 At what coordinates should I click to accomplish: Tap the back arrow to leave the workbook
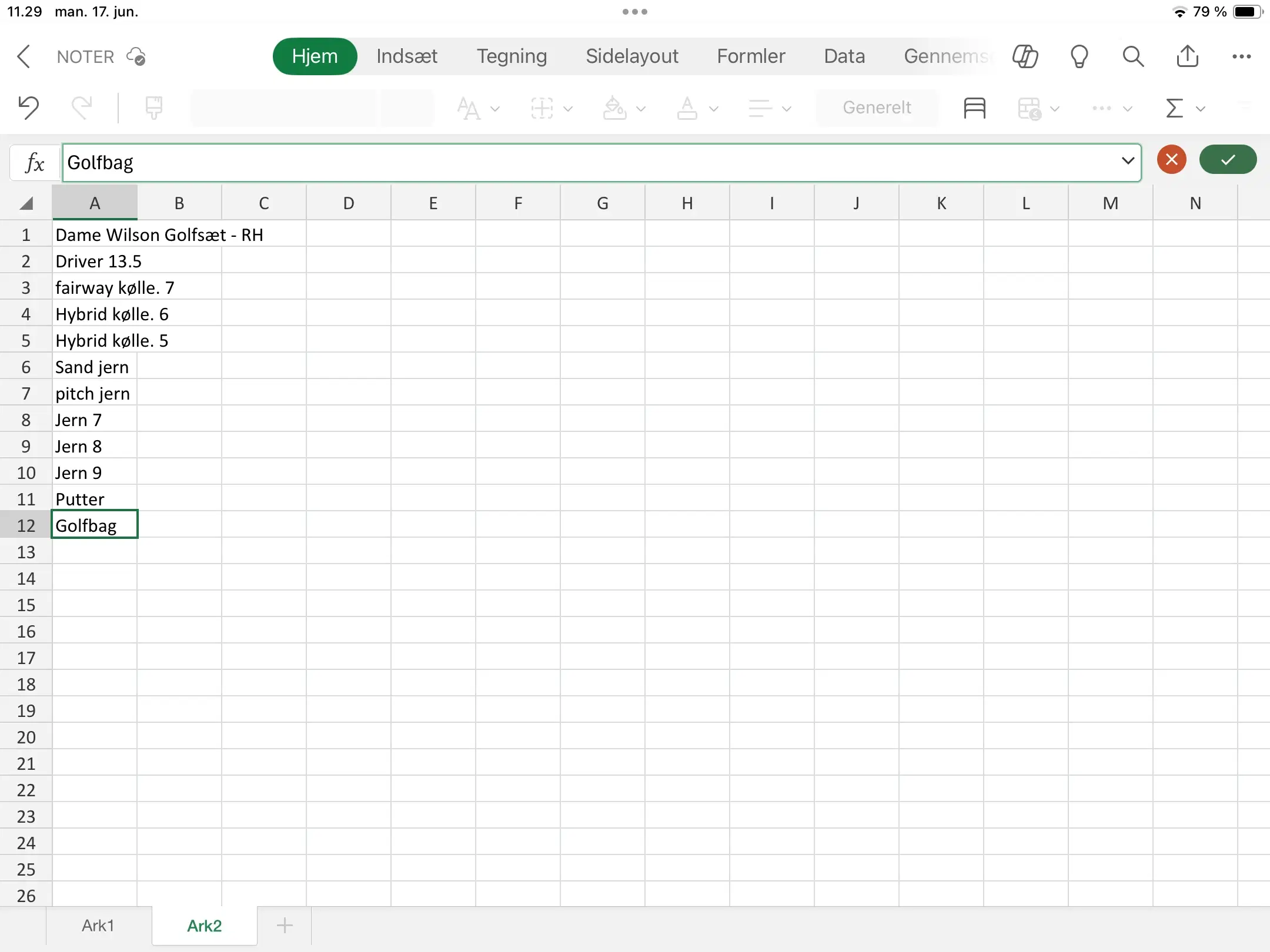24,56
